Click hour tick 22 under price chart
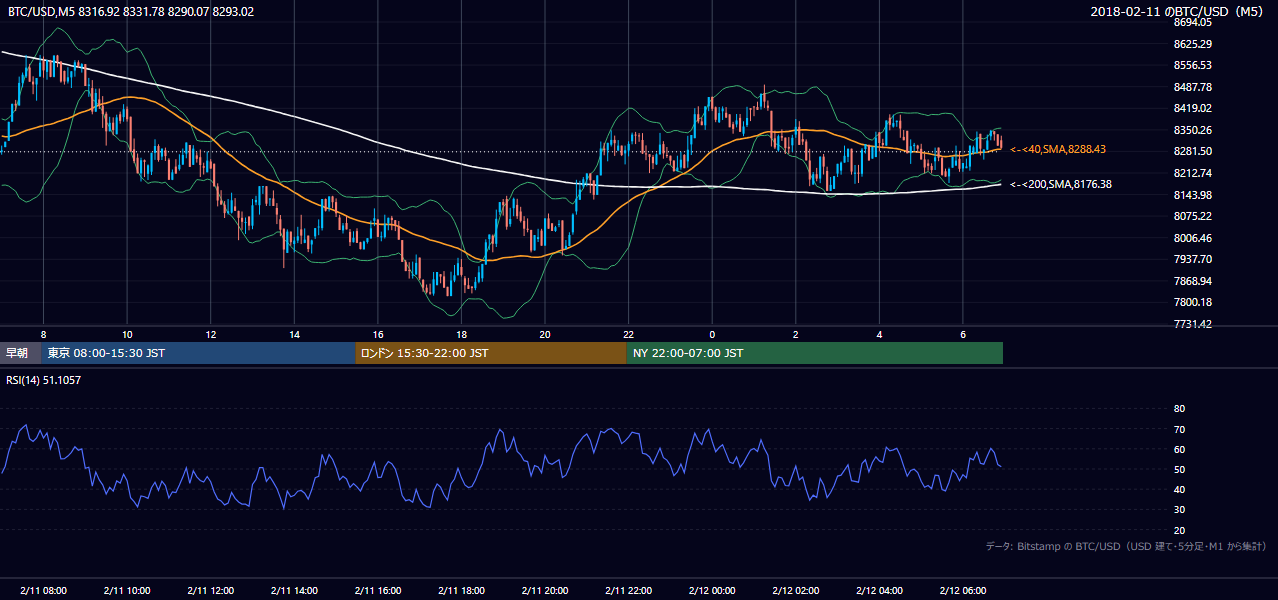The image size is (1278, 600). (628, 334)
